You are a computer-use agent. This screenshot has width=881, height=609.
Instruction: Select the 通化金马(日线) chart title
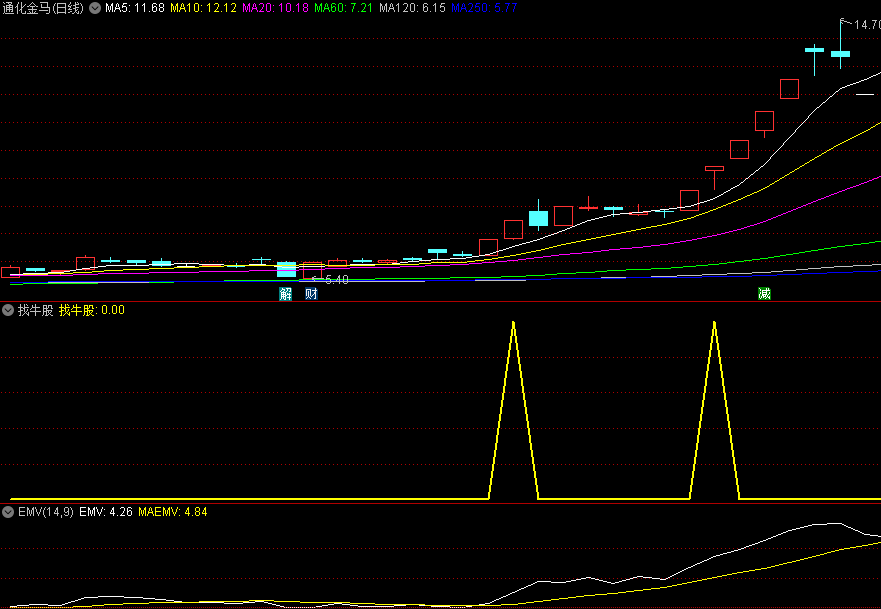43,8
